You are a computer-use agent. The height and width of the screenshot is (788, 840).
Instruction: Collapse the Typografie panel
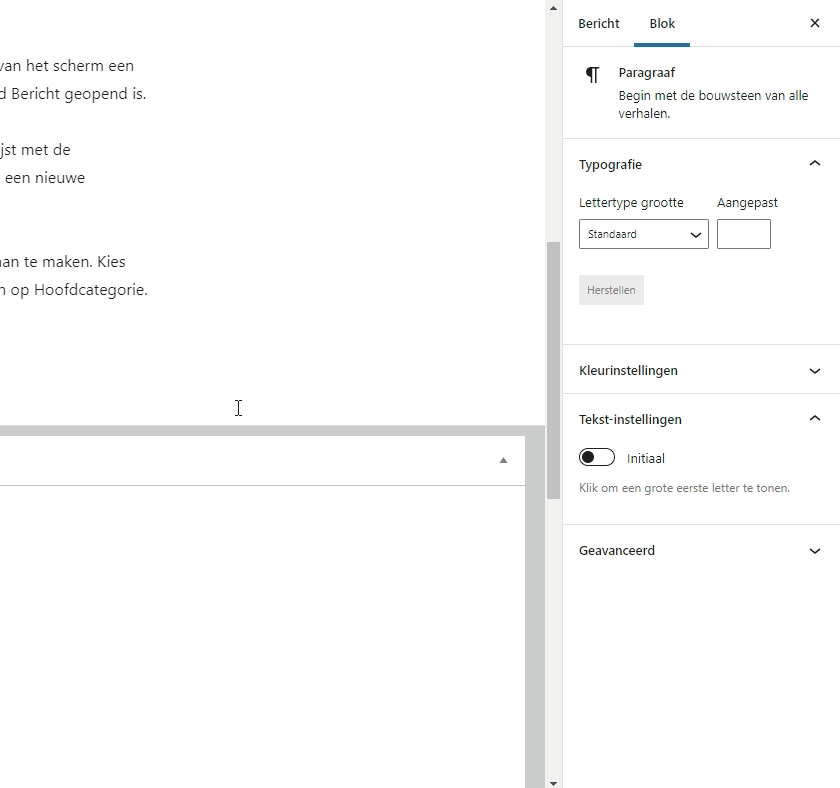tap(814, 164)
